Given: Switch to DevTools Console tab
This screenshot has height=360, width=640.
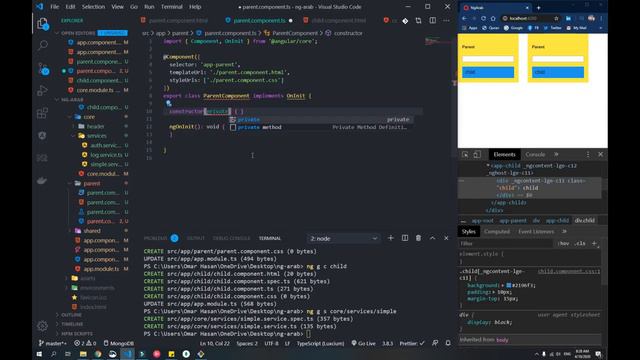Looking at the screenshot, I should pyautogui.click(x=535, y=154).
